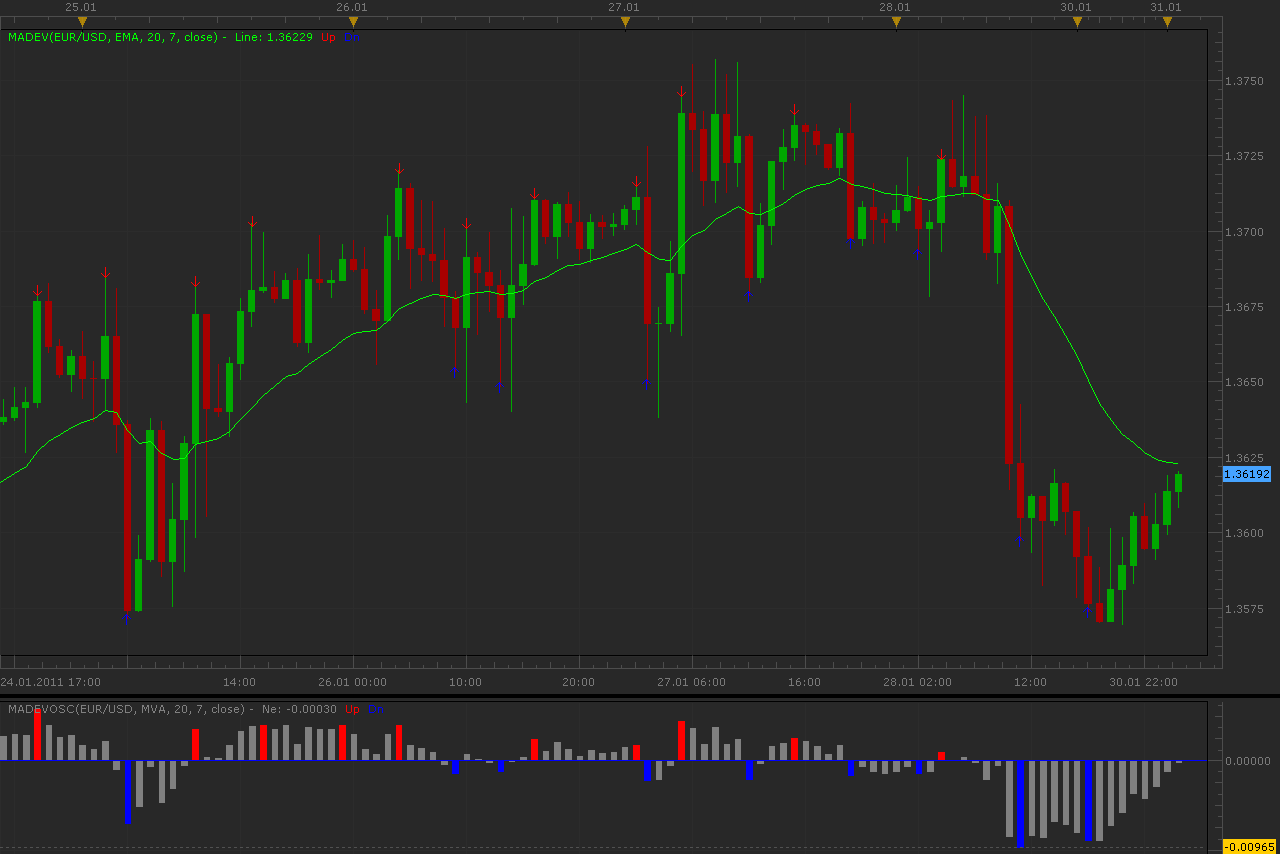Click the blue 'Dn' label of MADEV
The image size is (1280, 854).
[x=352, y=37]
